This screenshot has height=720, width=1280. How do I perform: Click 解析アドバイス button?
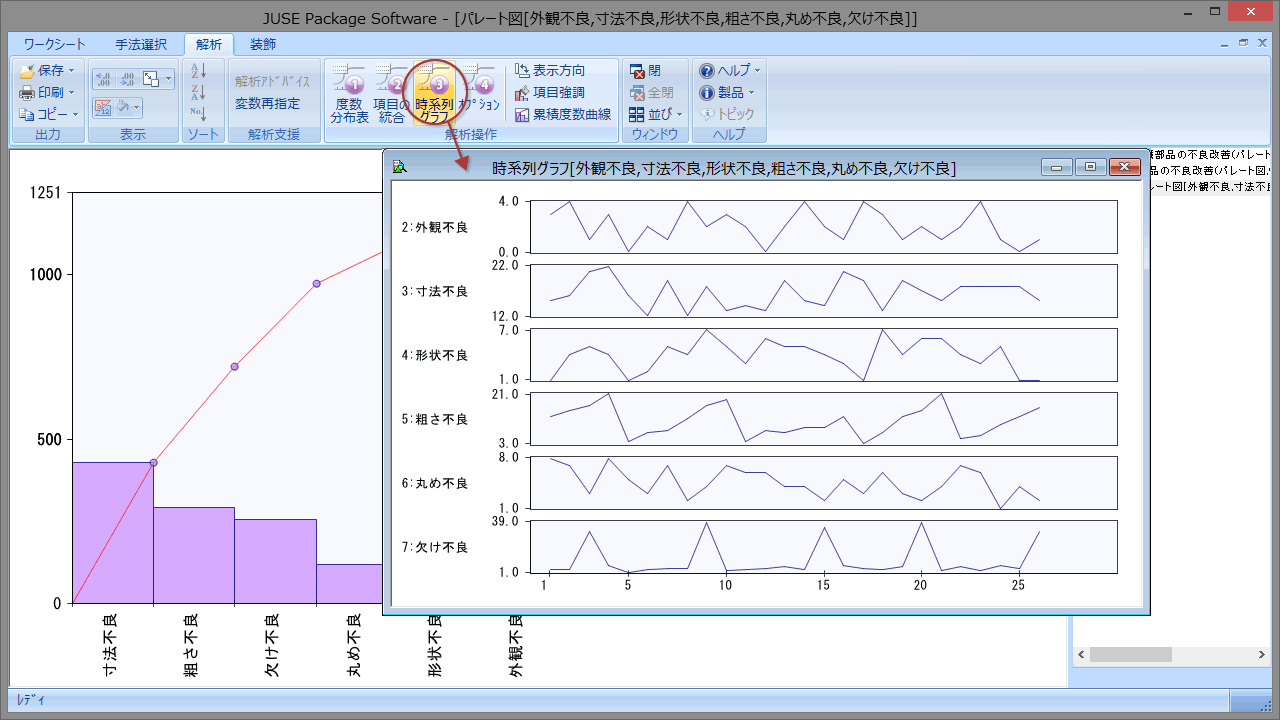(273, 82)
